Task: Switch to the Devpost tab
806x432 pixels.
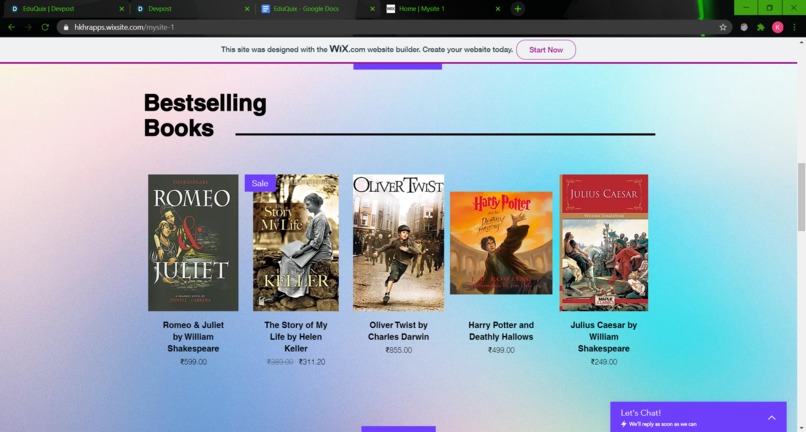Action: (x=190, y=9)
